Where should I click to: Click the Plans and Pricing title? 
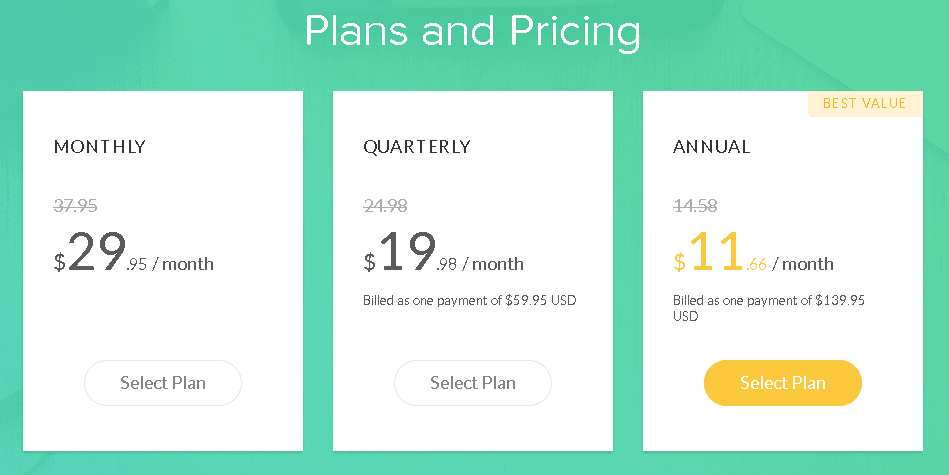coord(473,30)
